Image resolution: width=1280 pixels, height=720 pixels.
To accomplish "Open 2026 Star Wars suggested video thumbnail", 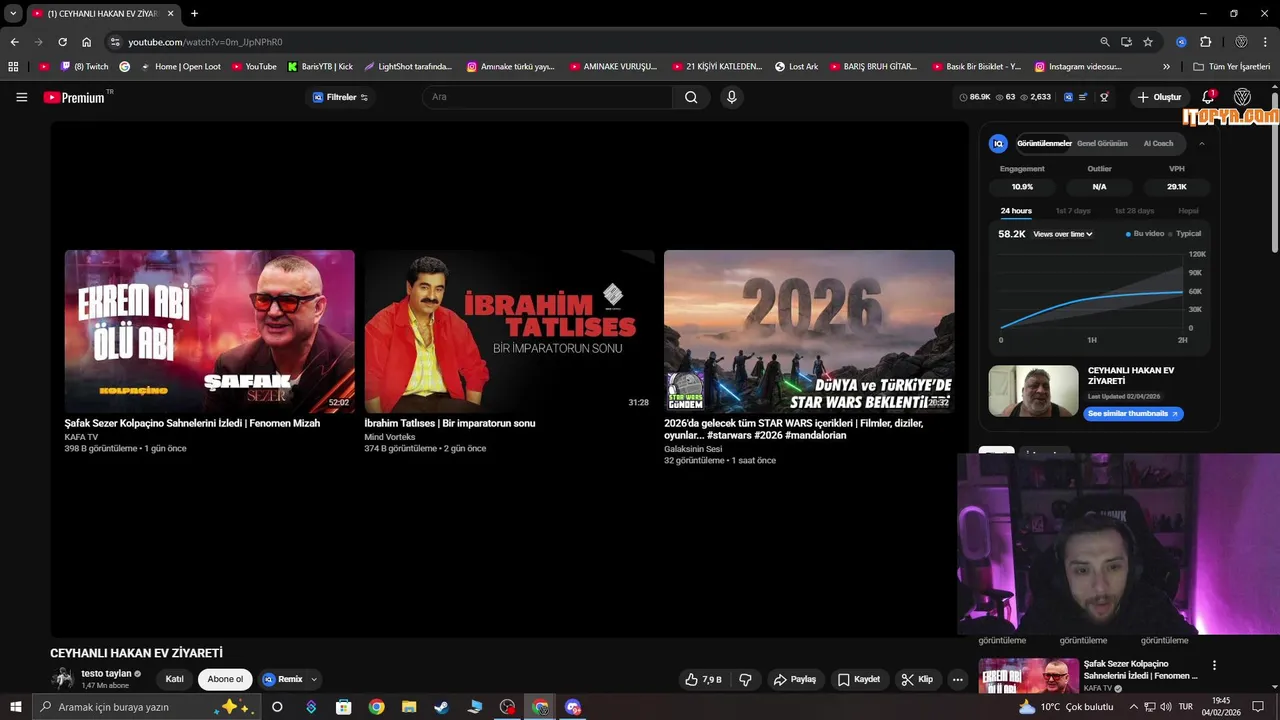I will point(809,331).
